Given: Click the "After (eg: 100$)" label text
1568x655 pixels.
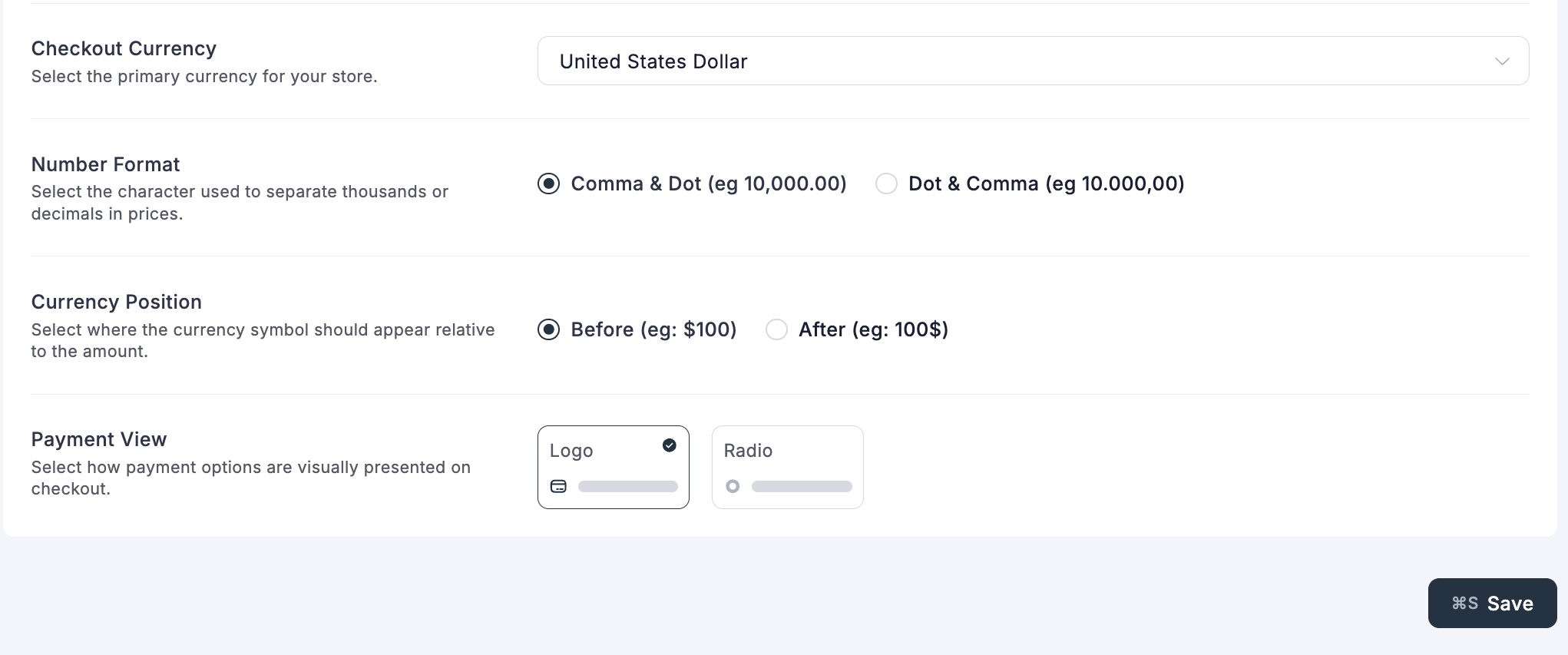Looking at the screenshot, I should (873, 329).
